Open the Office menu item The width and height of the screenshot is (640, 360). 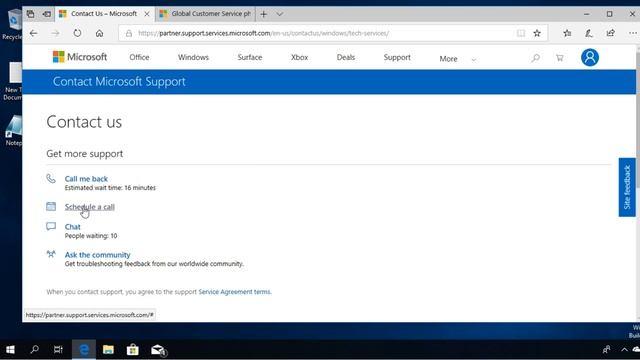pyautogui.click(x=139, y=57)
